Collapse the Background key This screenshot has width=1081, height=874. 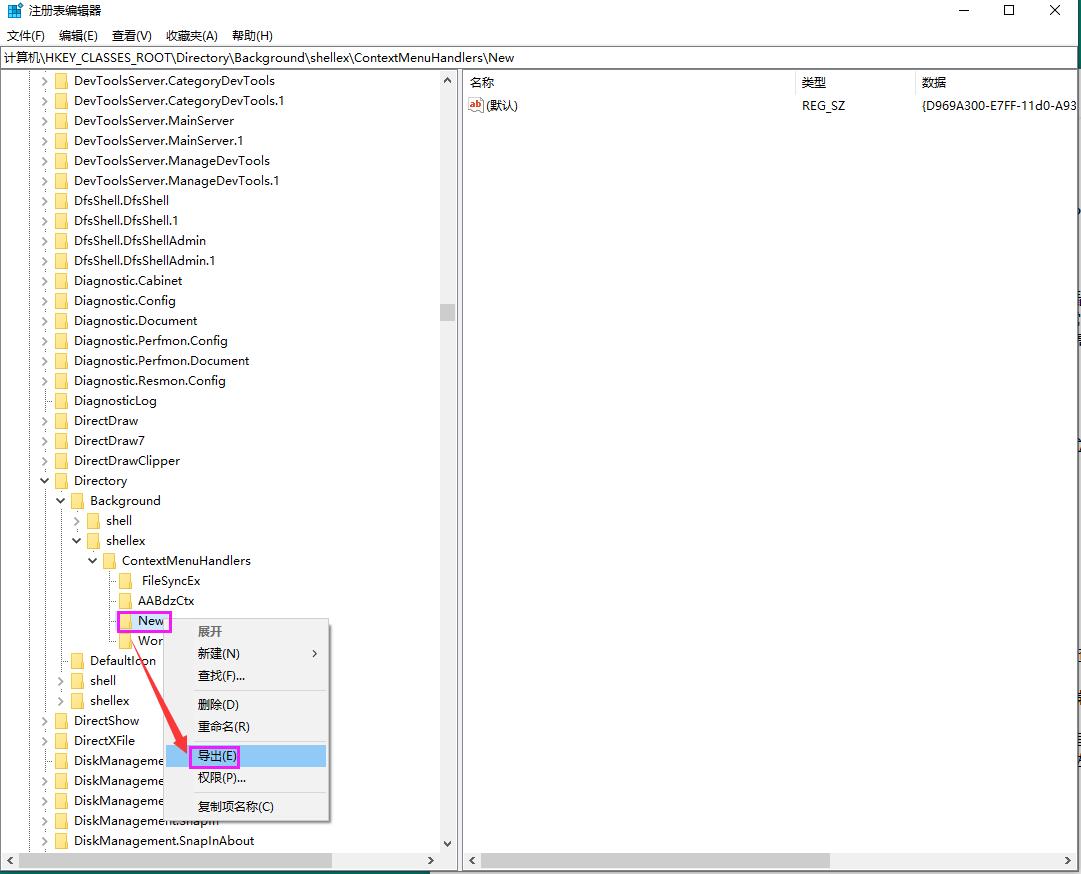pyautogui.click(x=61, y=500)
